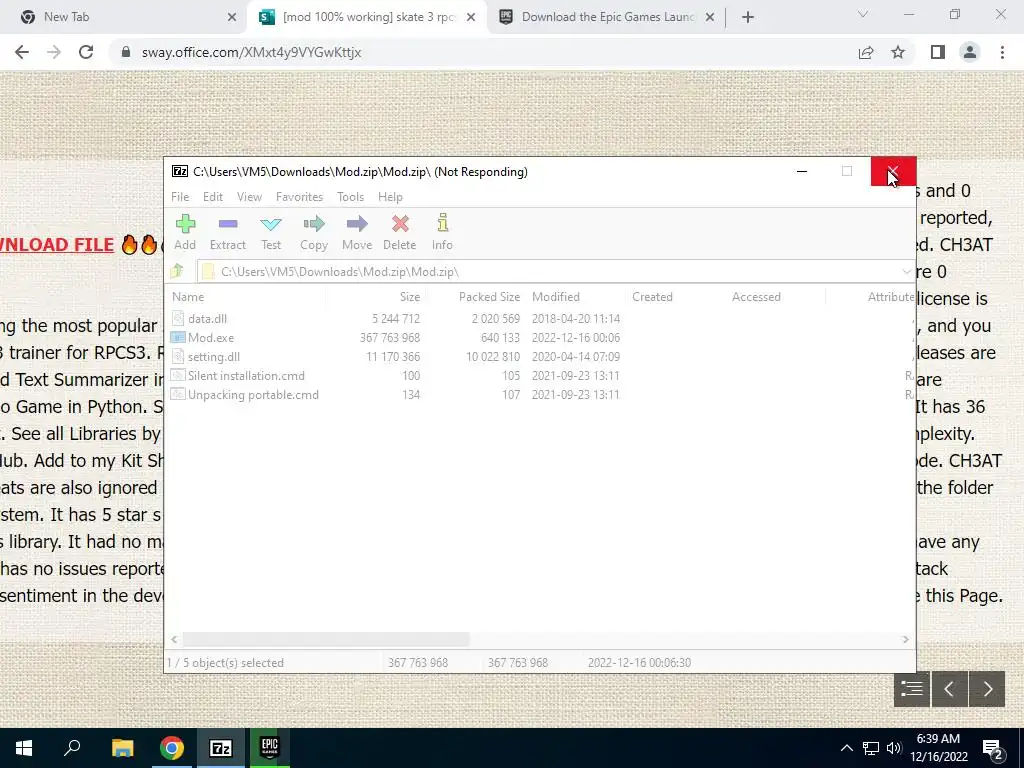Sort by Size column header
The width and height of the screenshot is (1024, 768).
click(x=376, y=296)
